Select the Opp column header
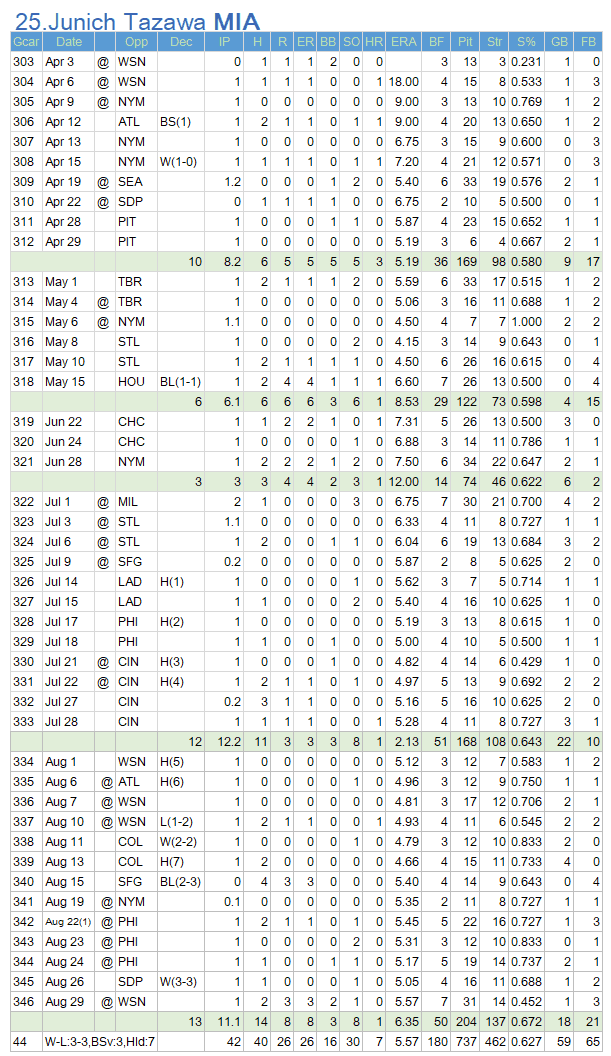611x1056 pixels. pyautogui.click(x=136, y=42)
